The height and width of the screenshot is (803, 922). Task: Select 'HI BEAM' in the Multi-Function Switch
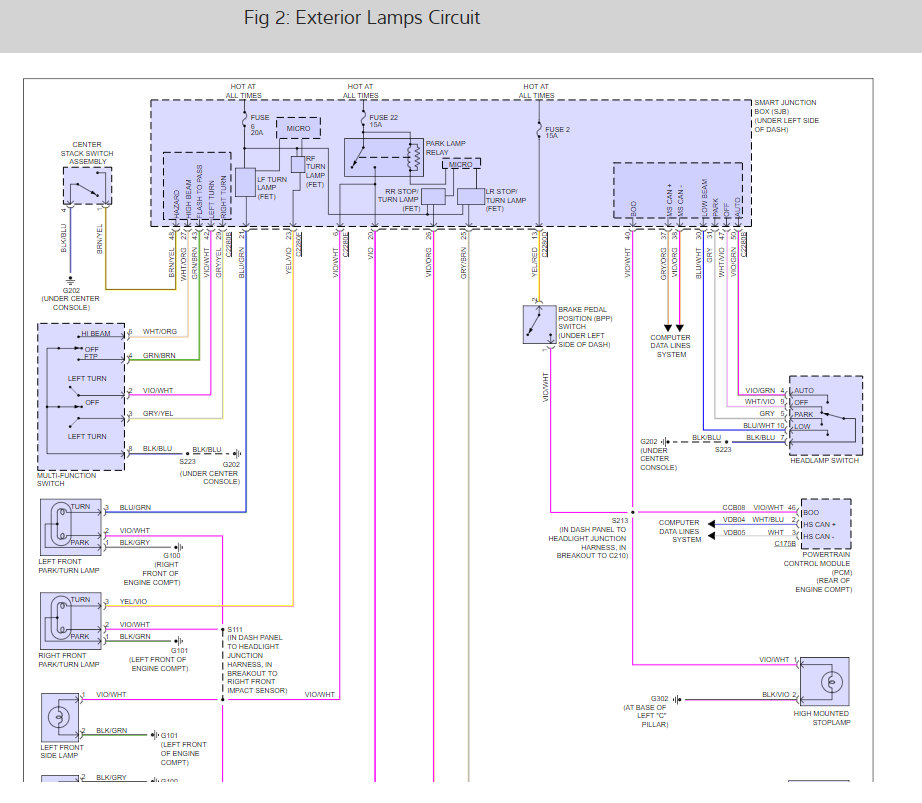point(96,333)
